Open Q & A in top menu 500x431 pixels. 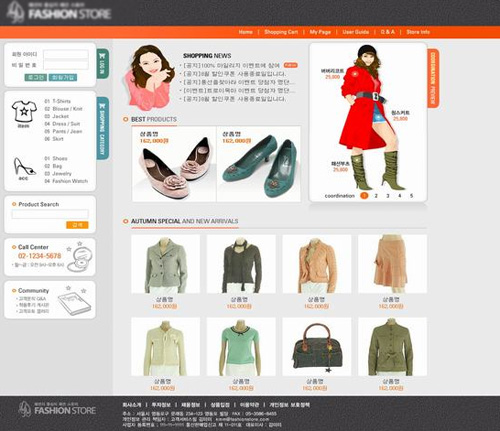387,32
